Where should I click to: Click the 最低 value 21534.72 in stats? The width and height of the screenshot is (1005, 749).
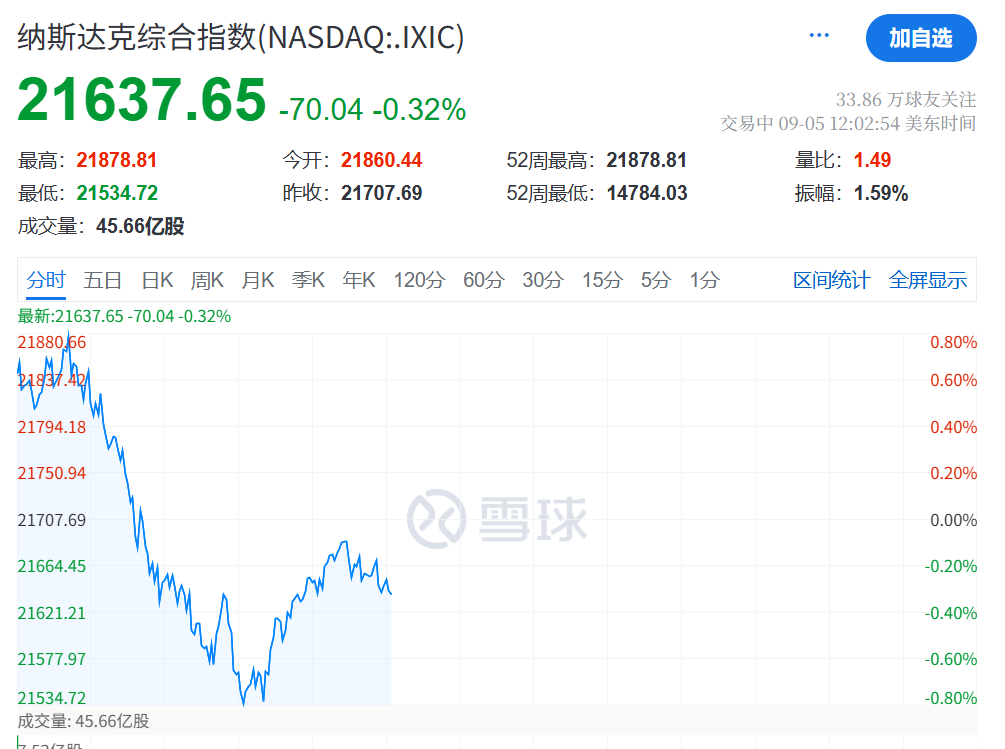pyautogui.click(x=117, y=193)
